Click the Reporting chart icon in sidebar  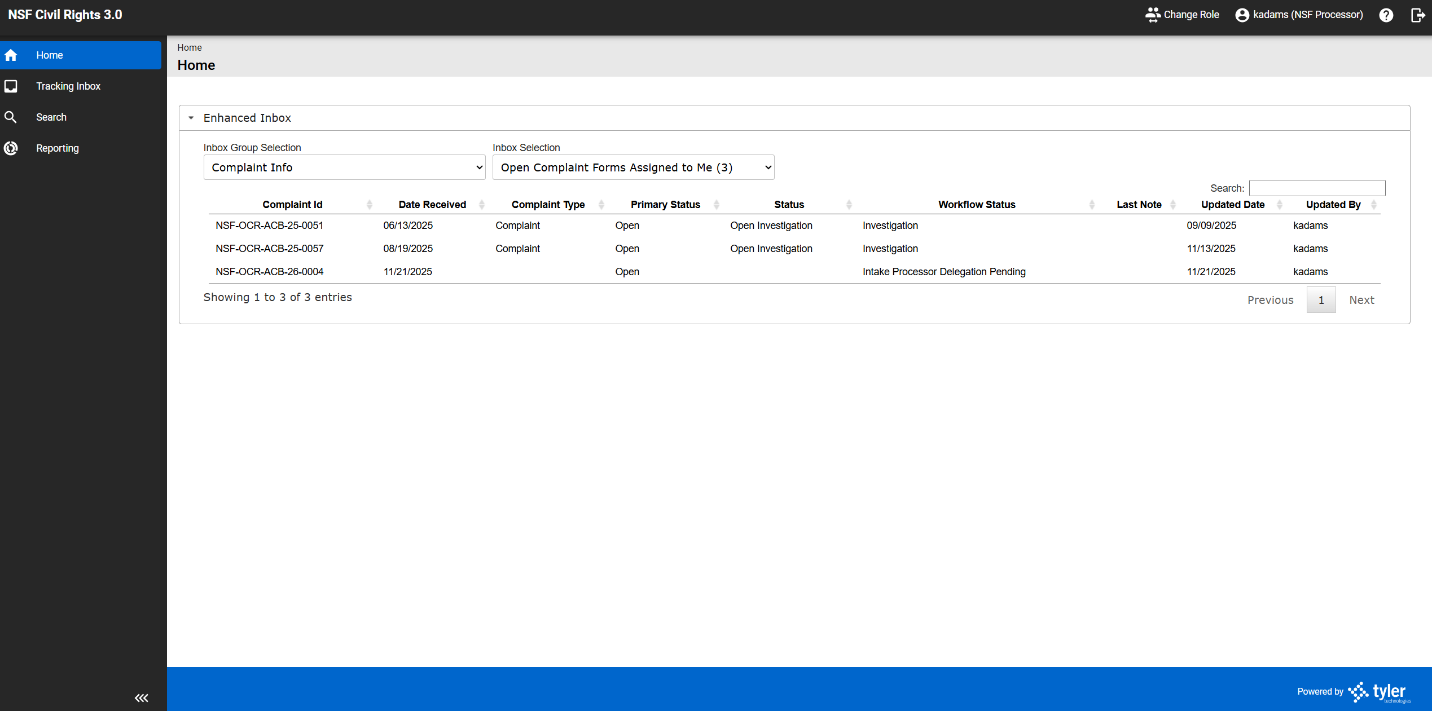click(x=11, y=149)
